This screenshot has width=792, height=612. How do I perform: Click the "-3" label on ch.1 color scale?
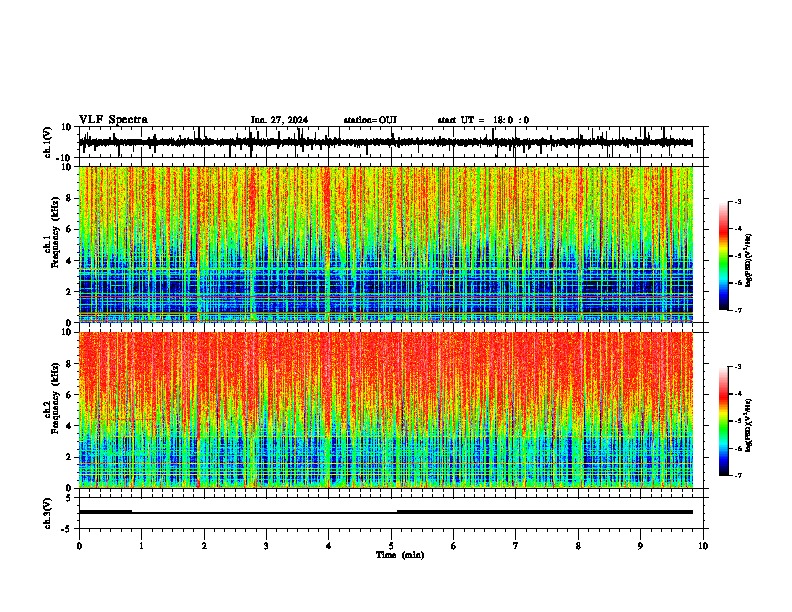[x=738, y=202]
